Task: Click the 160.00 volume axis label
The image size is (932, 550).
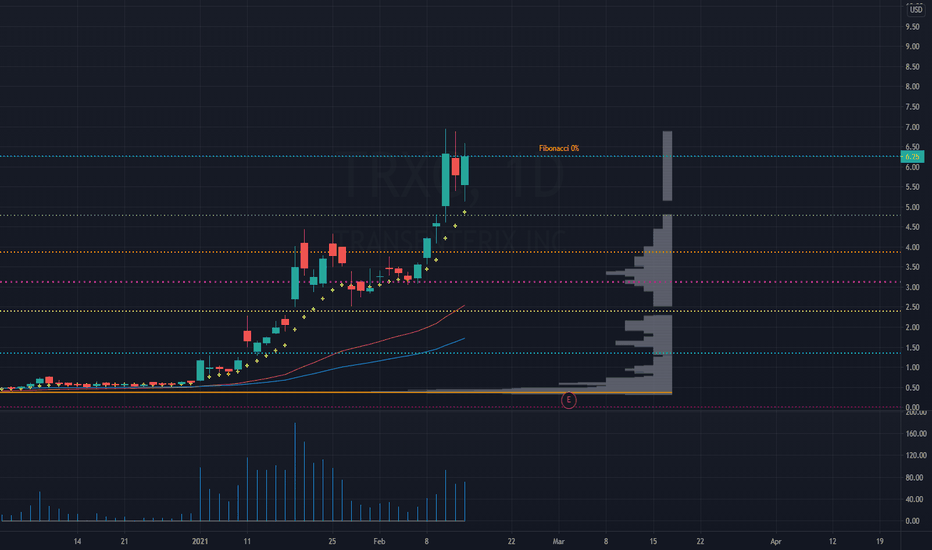Action: point(916,434)
